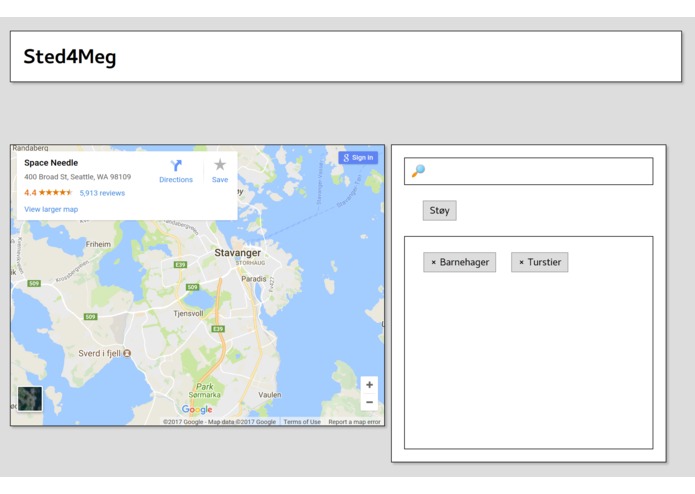Remove the Turstier tag
The image size is (695, 494).
tap(521, 262)
